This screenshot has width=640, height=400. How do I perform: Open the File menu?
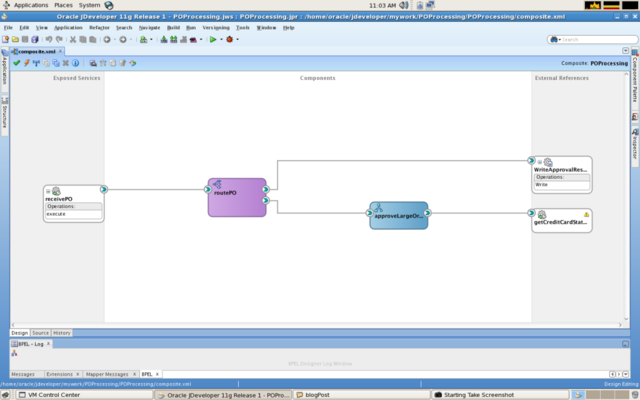pyautogui.click(x=8, y=28)
